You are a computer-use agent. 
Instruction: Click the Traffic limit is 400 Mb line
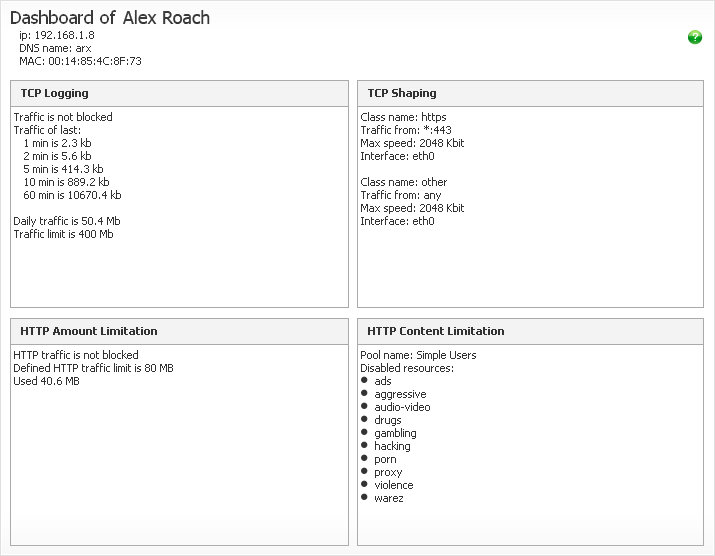tap(63, 234)
